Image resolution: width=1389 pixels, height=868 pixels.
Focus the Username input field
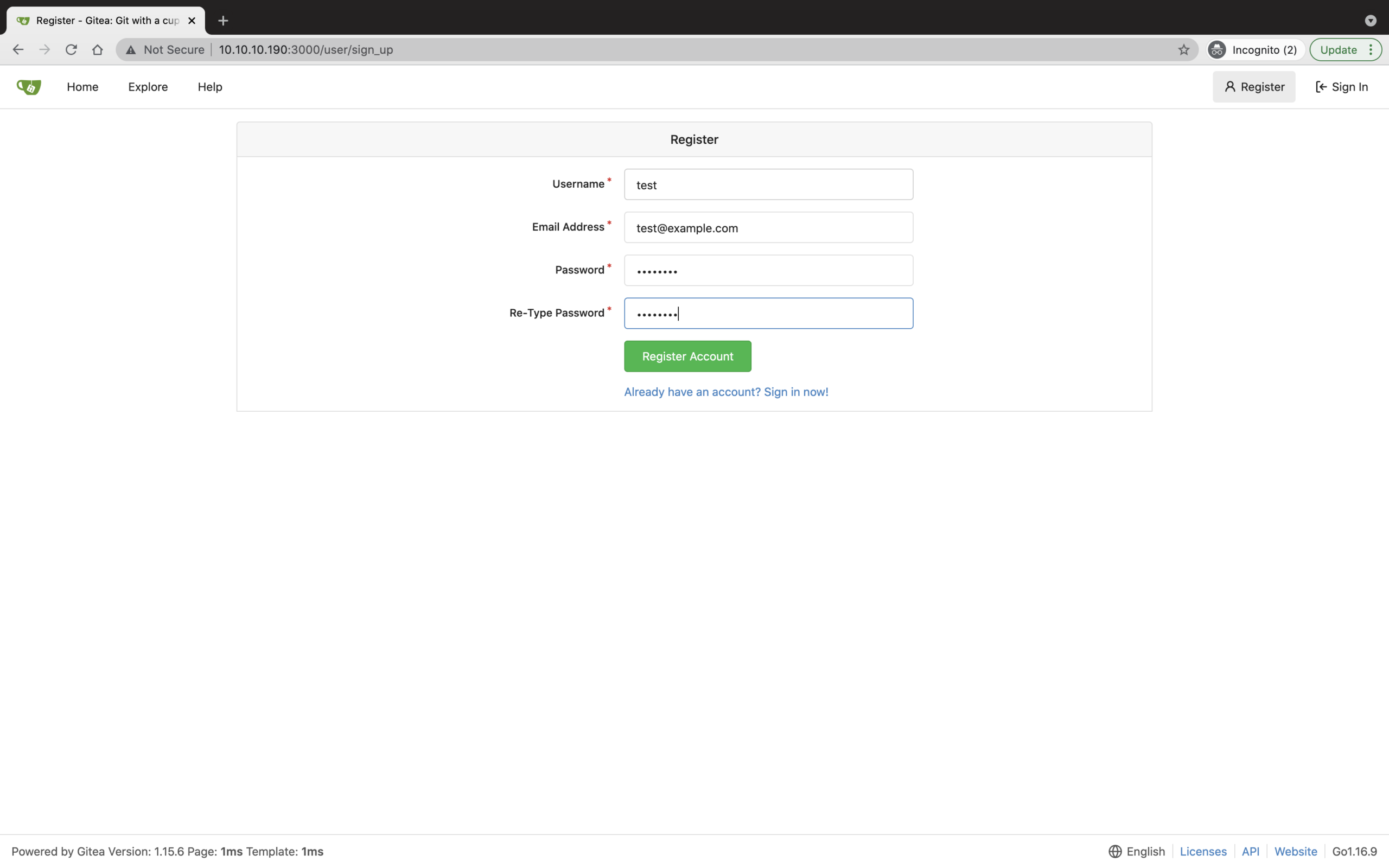click(x=768, y=184)
